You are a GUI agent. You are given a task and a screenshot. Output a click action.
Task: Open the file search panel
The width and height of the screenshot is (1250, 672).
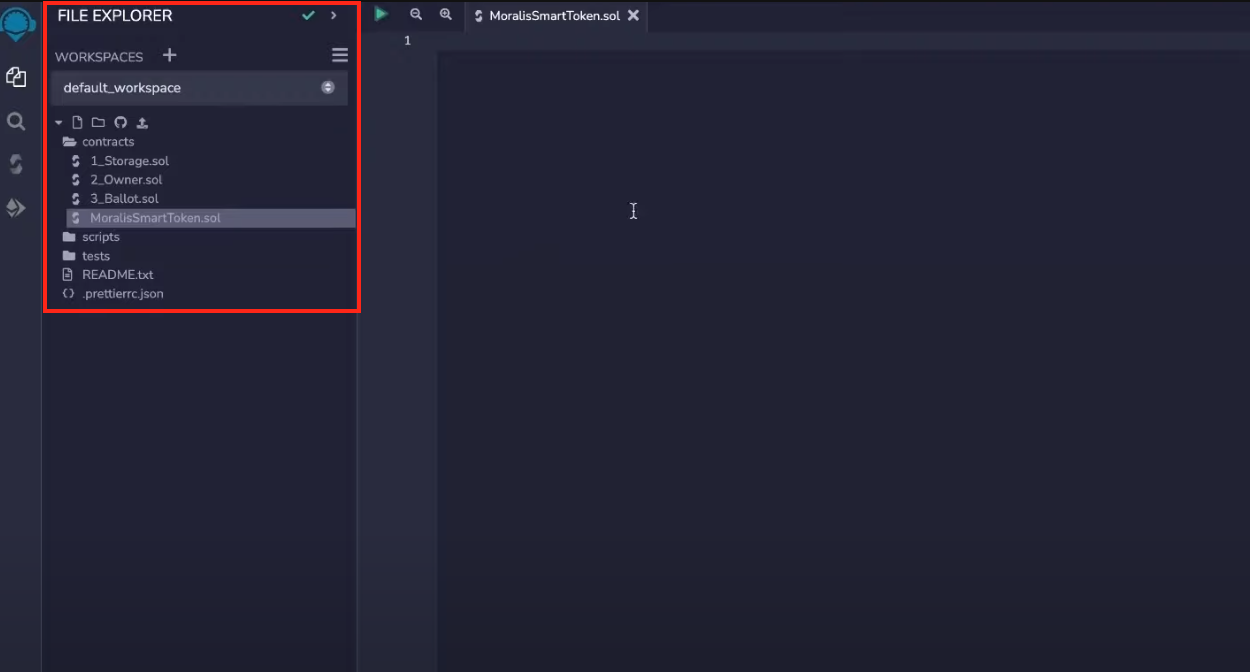click(16, 120)
